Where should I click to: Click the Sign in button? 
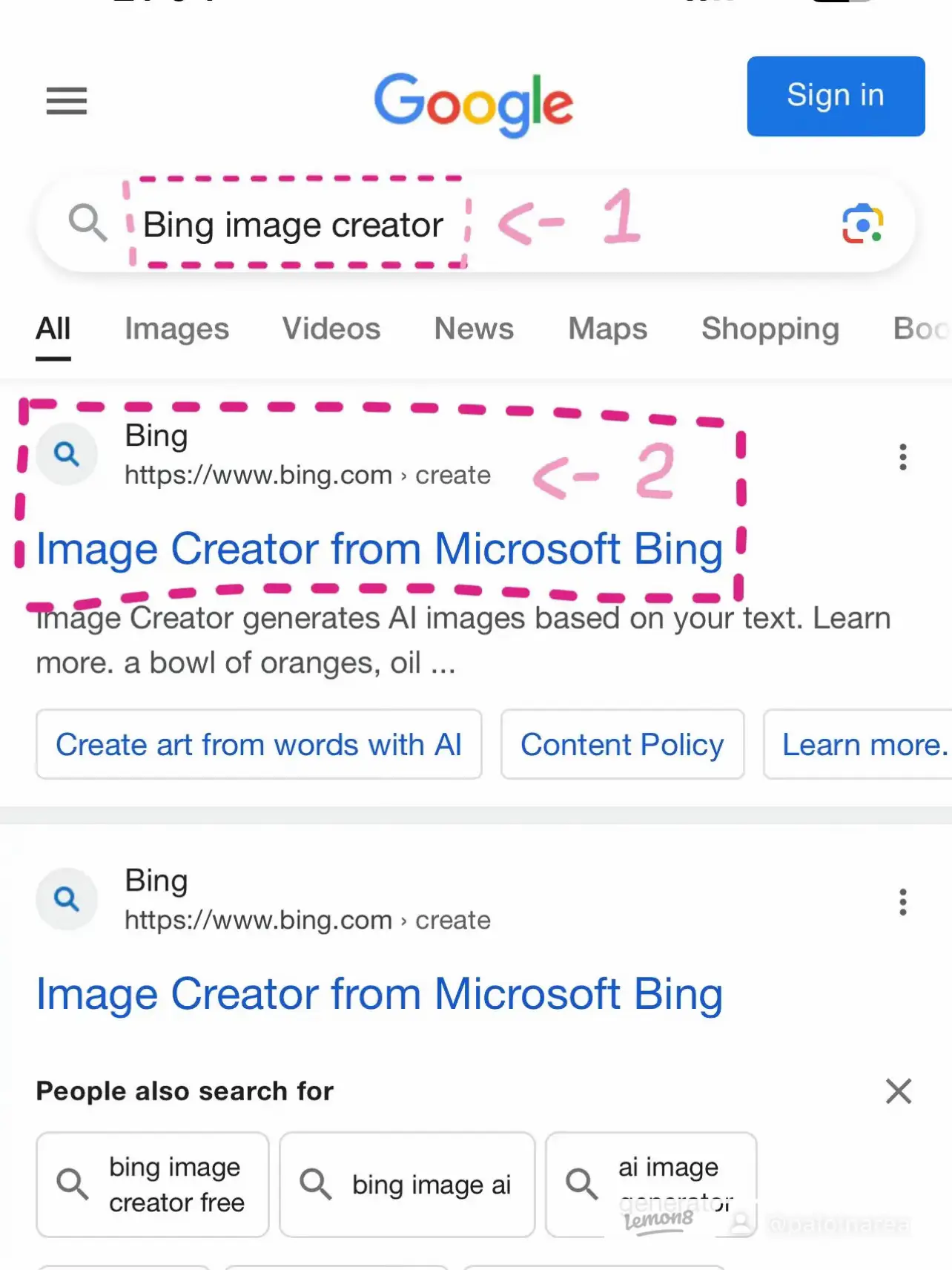(836, 96)
